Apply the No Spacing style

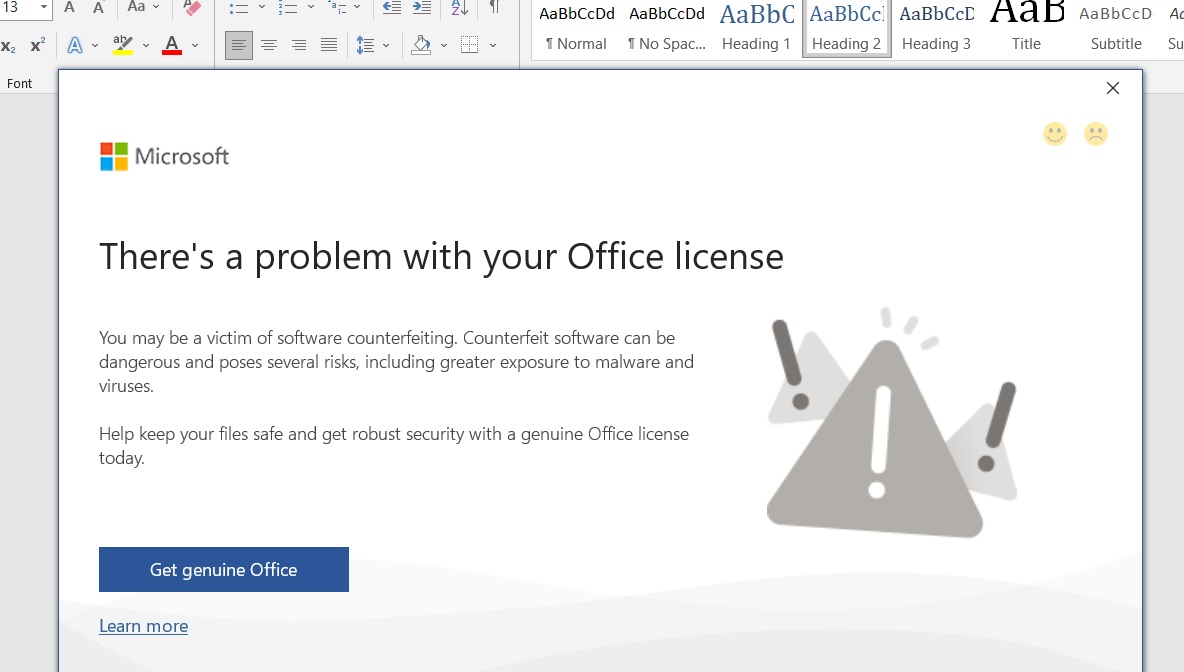point(667,28)
